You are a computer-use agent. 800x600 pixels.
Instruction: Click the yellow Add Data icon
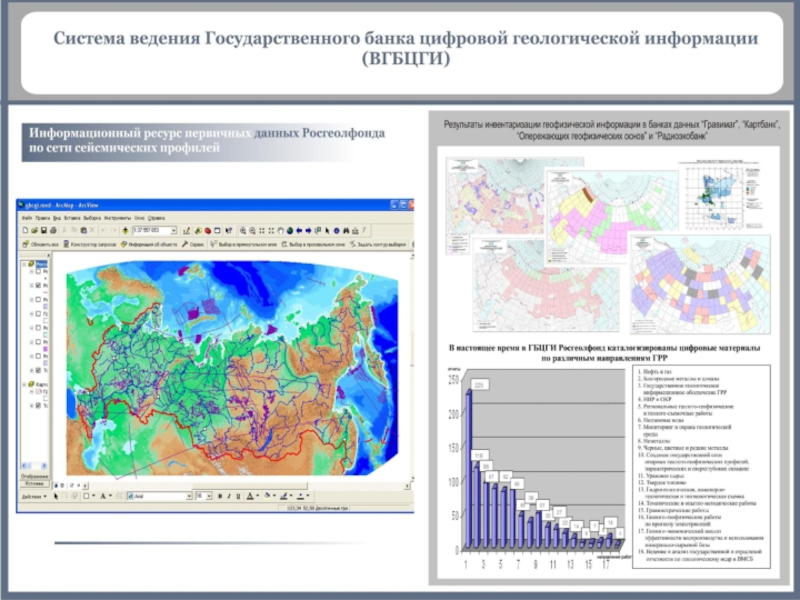click(125, 231)
